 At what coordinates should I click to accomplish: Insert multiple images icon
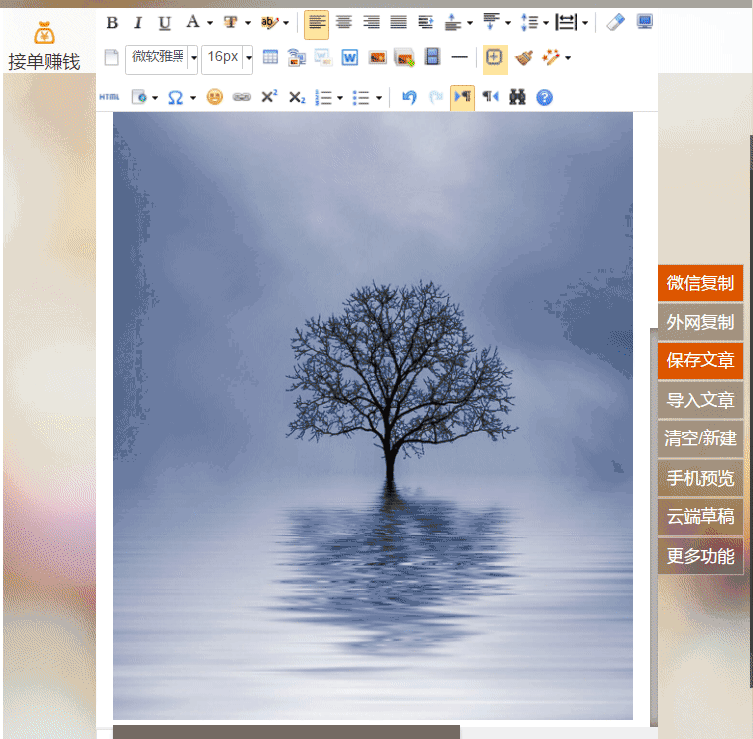[x=404, y=58]
